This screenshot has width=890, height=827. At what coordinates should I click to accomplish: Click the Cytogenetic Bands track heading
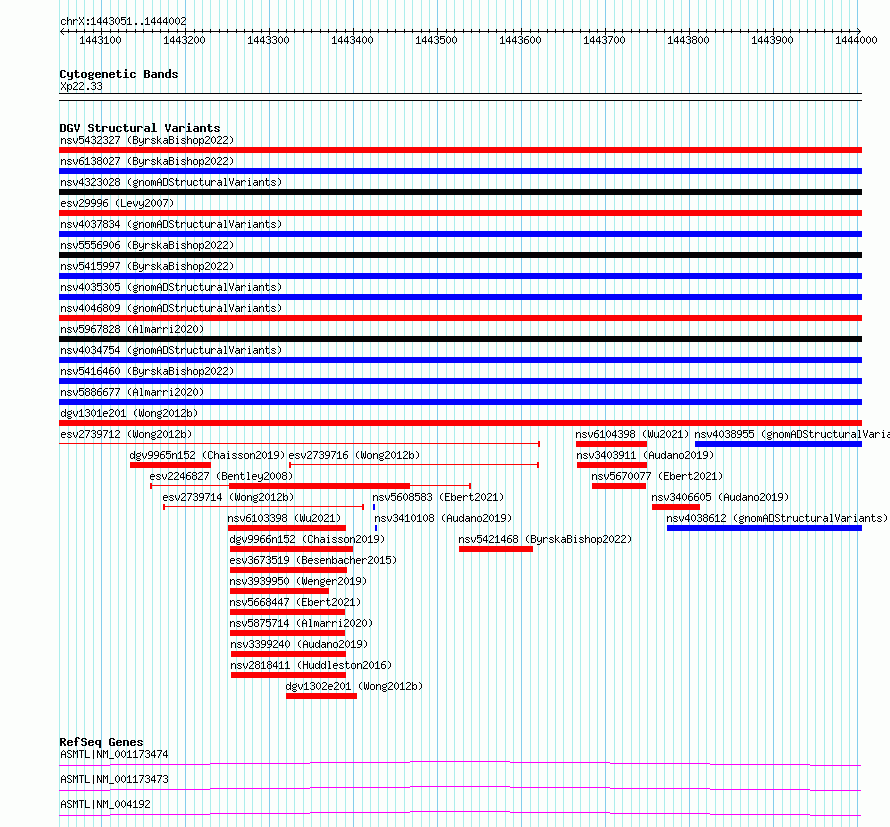pos(119,74)
